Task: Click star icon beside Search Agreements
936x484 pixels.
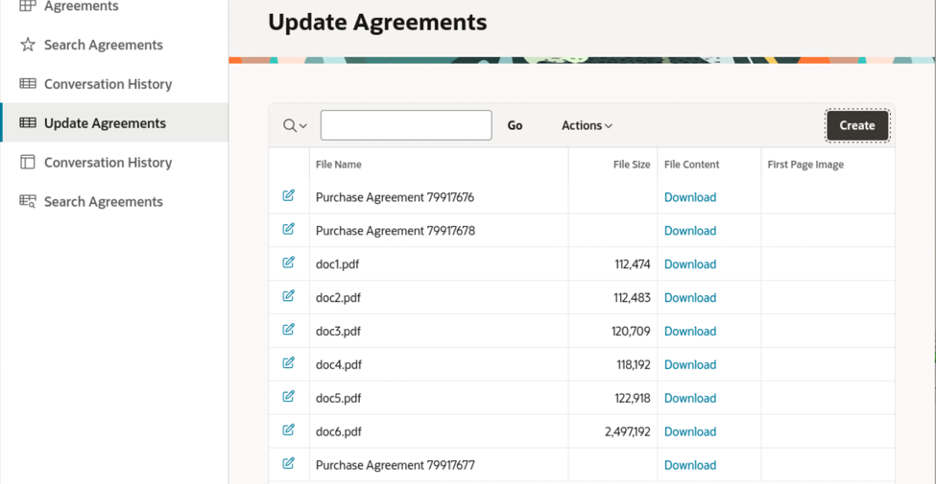Action: click(x=28, y=45)
